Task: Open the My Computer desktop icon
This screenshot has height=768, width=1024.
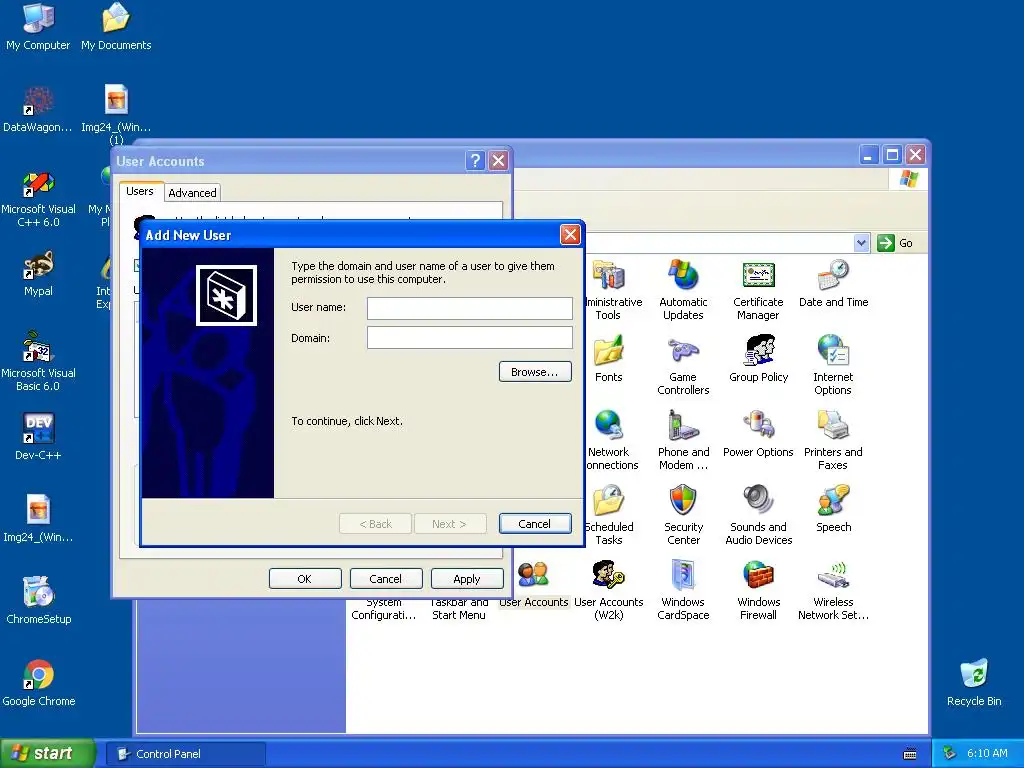Action: click(38, 26)
